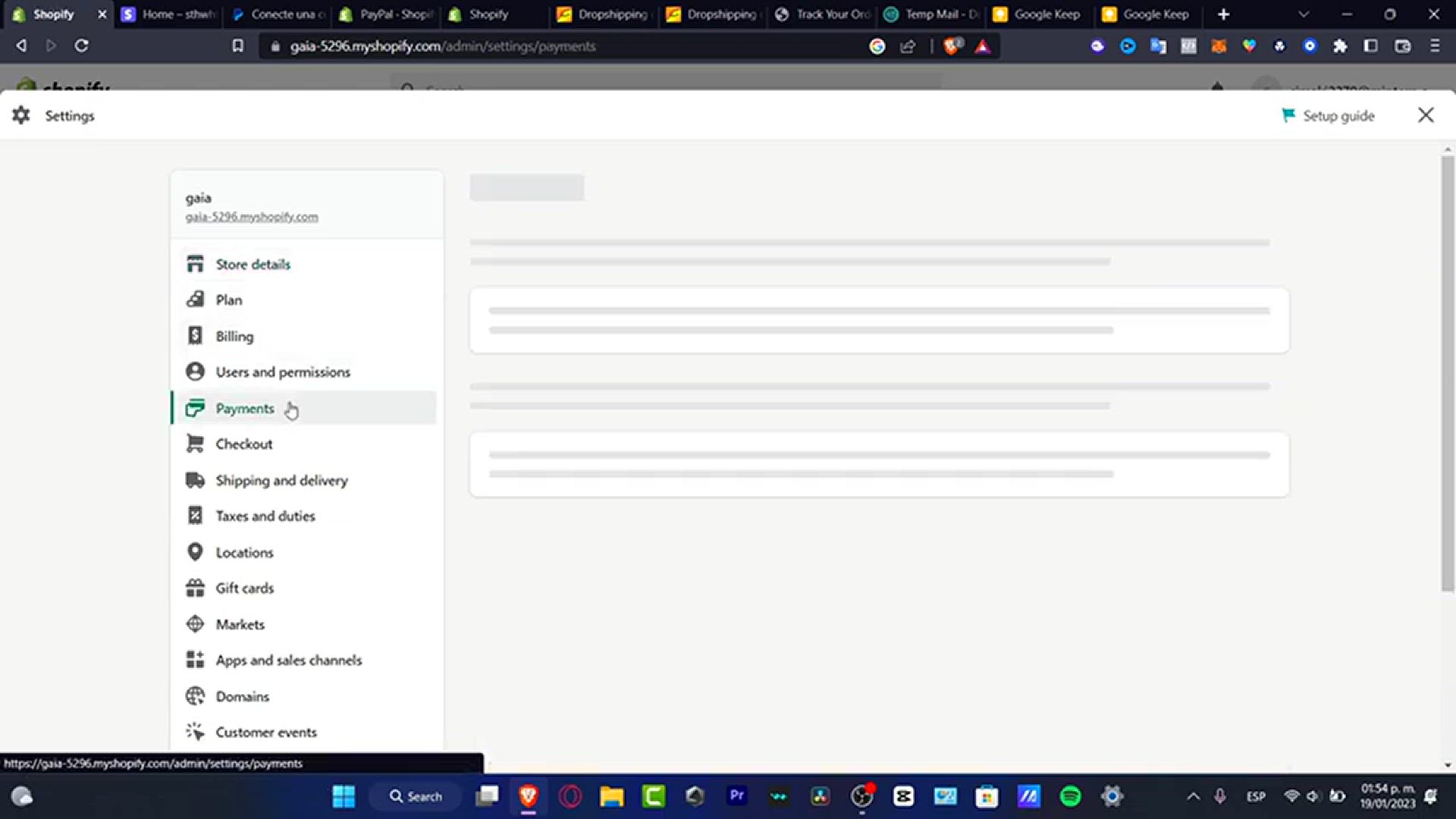Open the gaia-5296.myshopify.com store link

(x=252, y=217)
